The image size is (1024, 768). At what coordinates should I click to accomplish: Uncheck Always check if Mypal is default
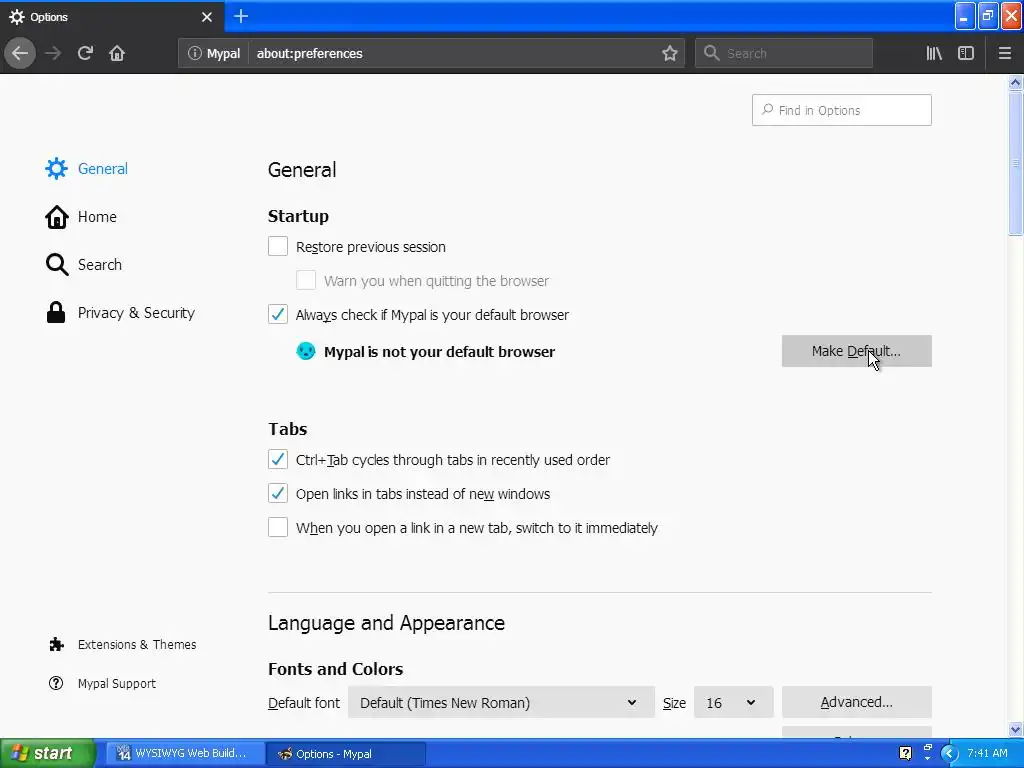[x=278, y=314]
